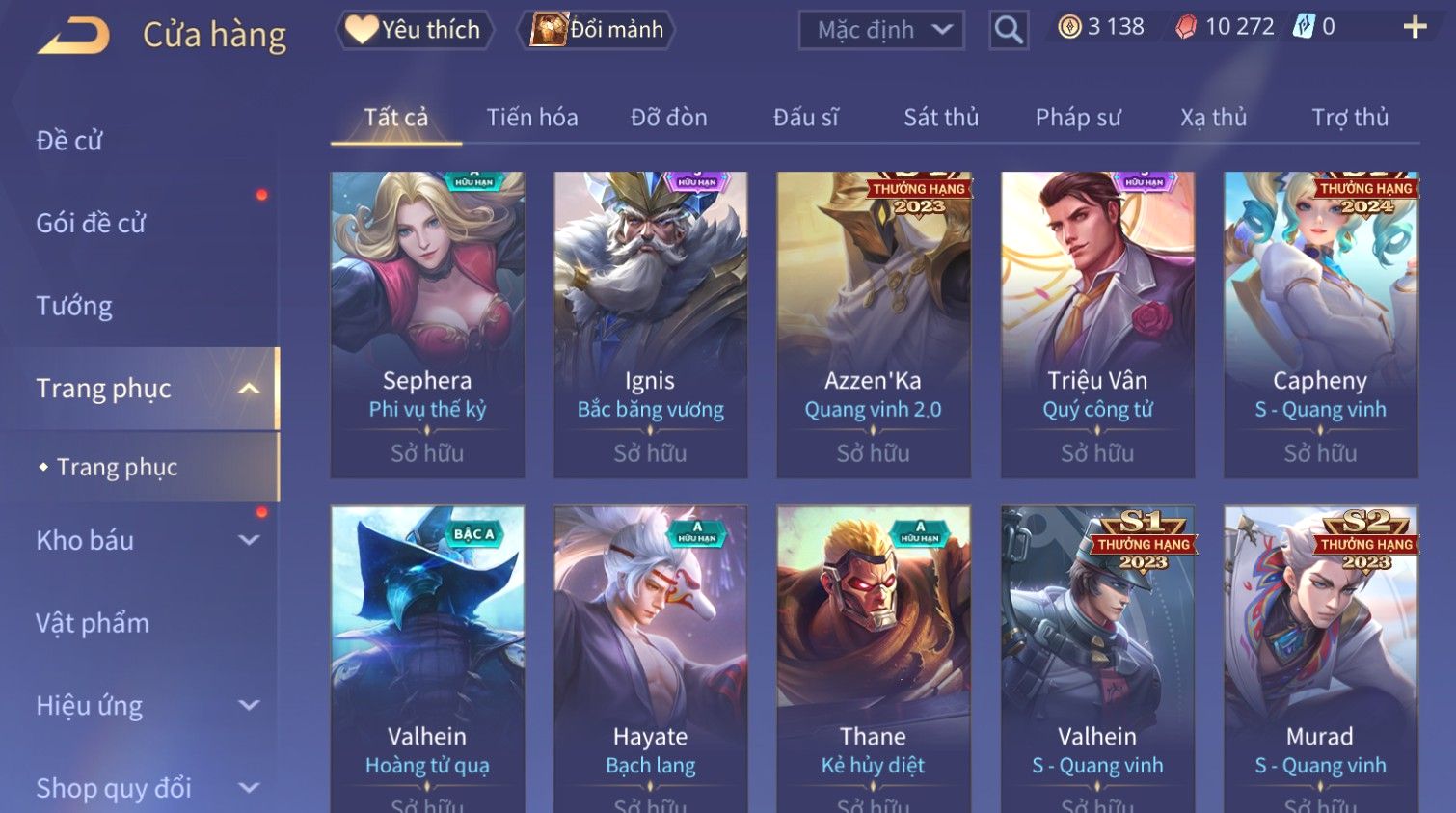
Task: Open the search magnifier icon
Action: pos(1009,30)
